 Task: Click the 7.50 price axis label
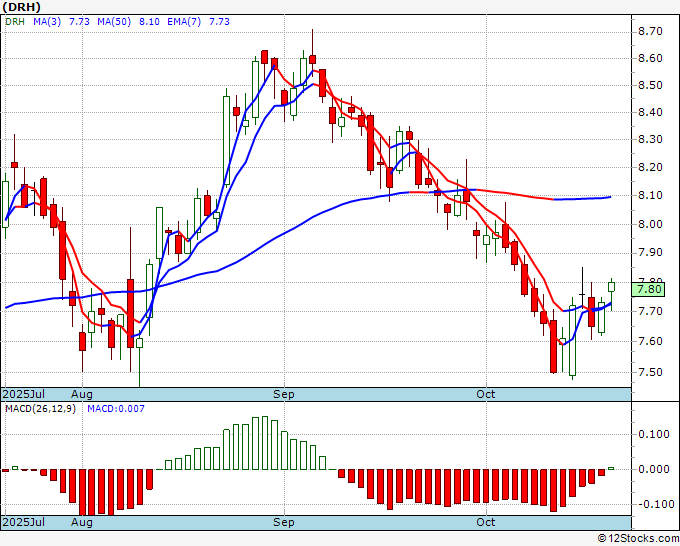650,372
